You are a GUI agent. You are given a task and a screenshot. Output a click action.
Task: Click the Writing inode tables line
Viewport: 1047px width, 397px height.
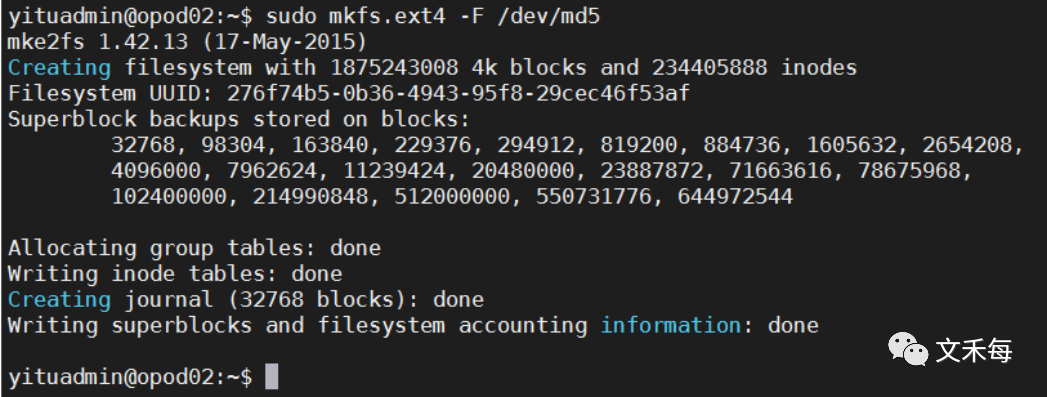(x=175, y=274)
